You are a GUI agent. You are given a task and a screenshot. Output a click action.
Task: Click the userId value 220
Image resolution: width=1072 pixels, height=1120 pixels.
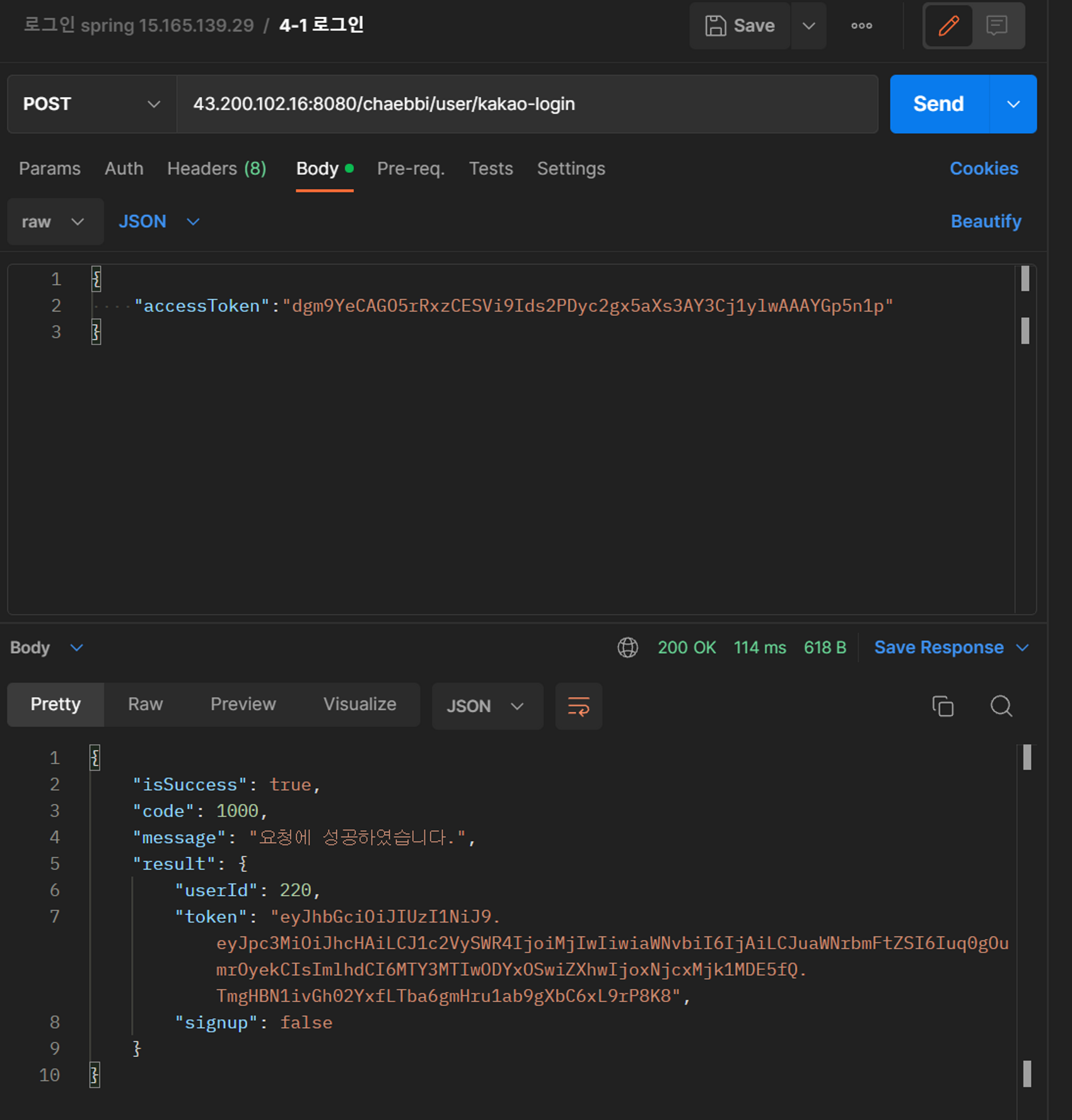pos(295,890)
